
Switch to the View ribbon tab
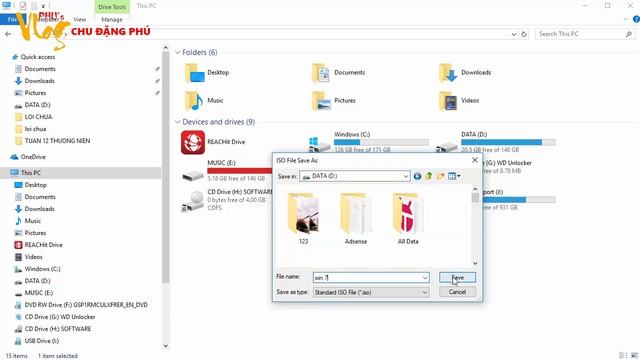point(80,19)
